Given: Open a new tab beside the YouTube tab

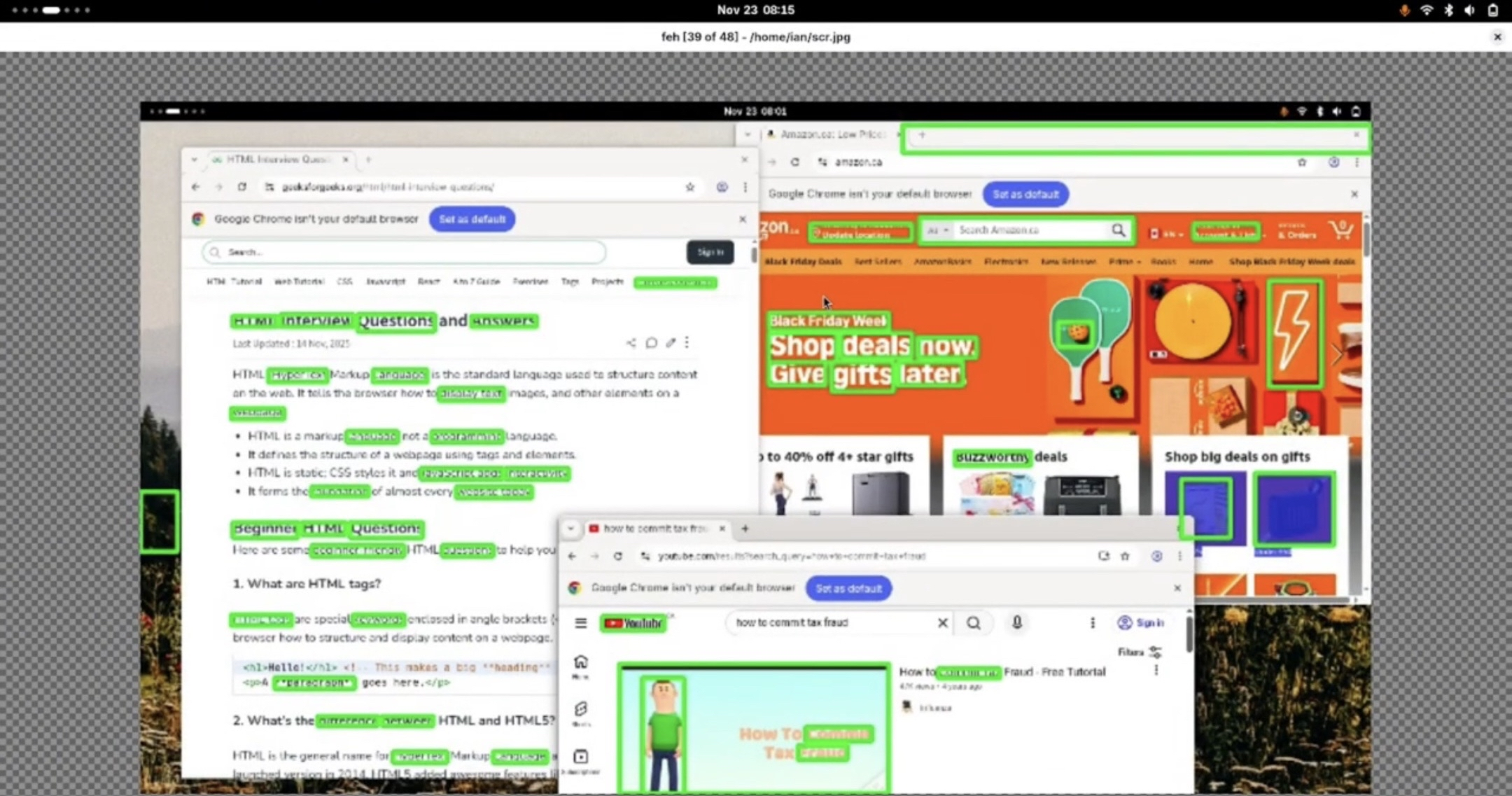Looking at the screenshot, I should pos(745,529).
